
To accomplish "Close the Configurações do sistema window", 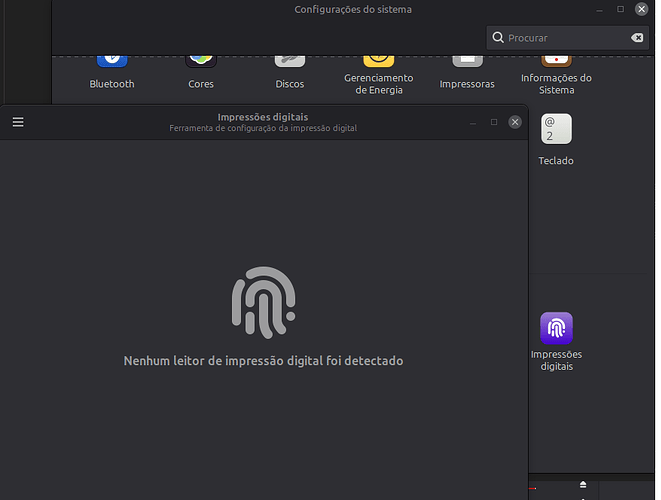I will coord(641,9).
